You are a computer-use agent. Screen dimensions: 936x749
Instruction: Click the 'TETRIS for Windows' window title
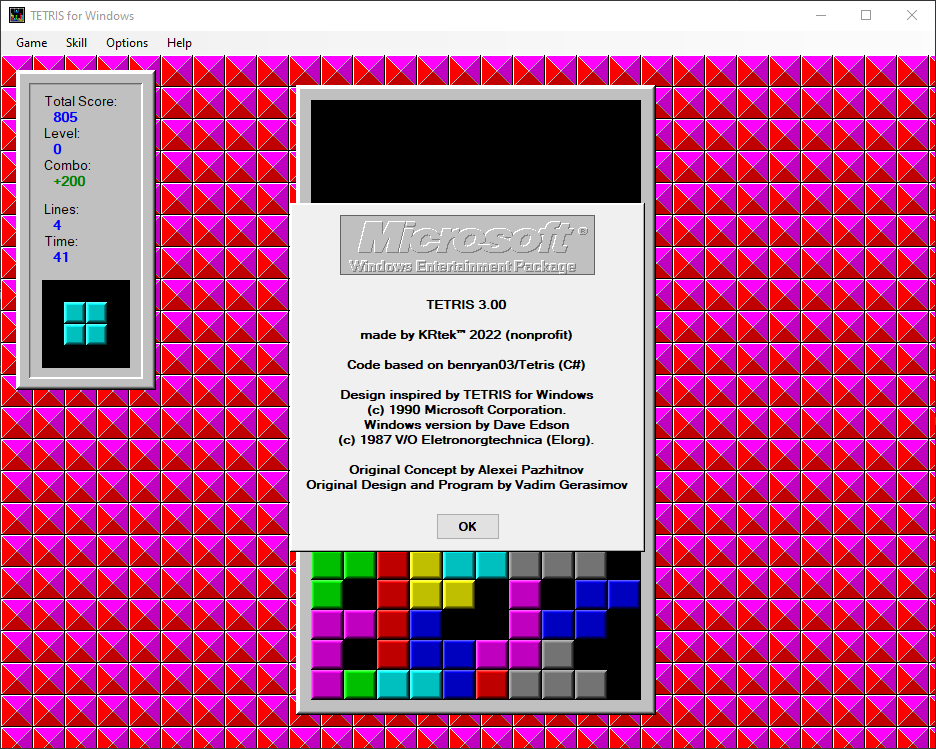[82, 16]
